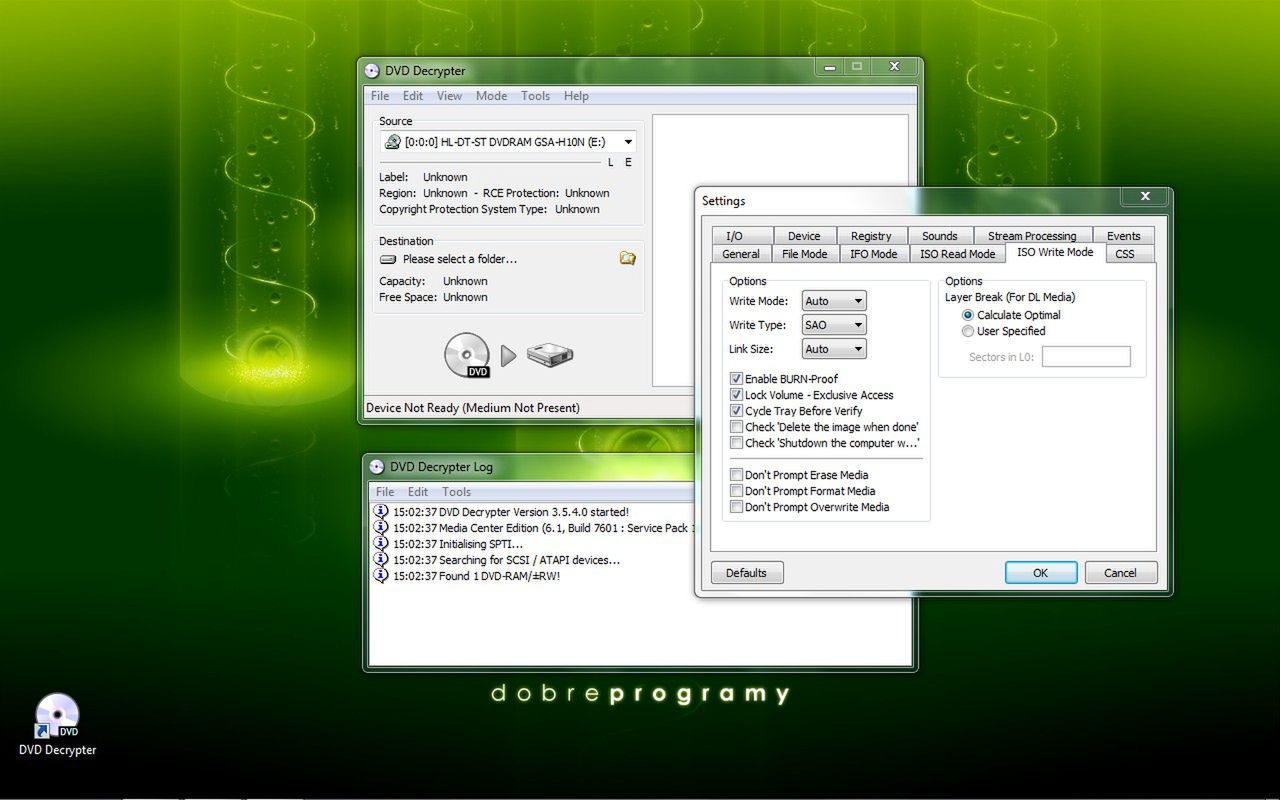Open the destination folder browse icon
The width and height of the screenshot is (1280, 800).
628,258
